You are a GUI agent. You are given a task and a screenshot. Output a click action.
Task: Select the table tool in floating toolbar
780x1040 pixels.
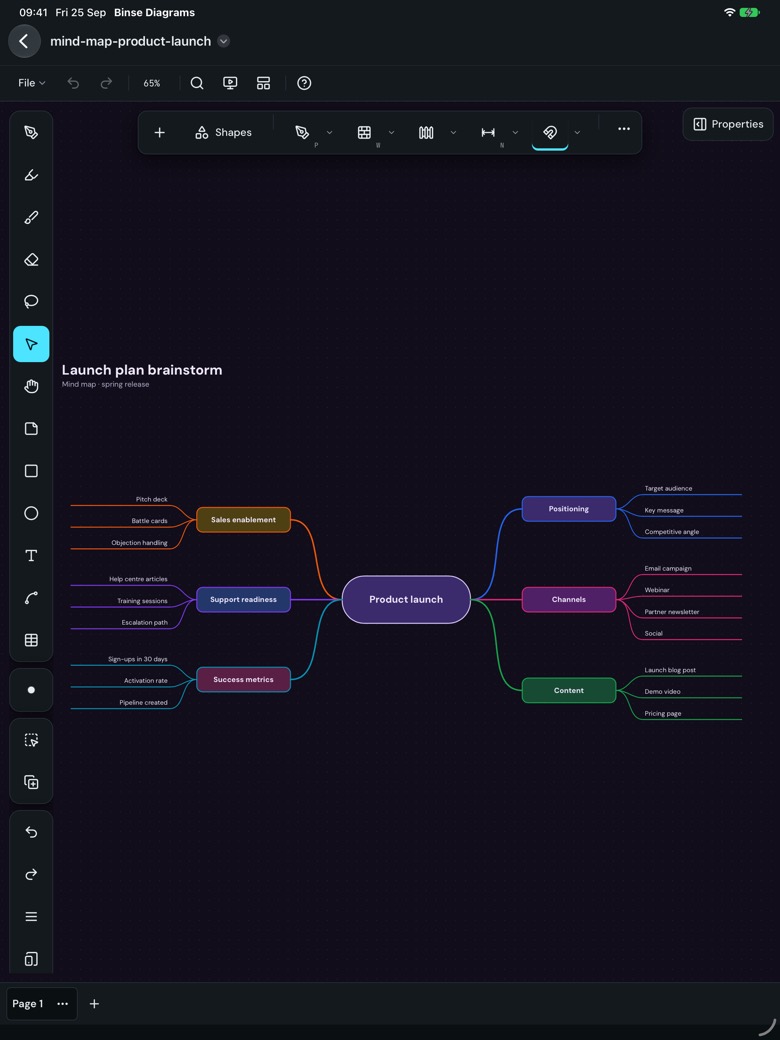click(364, 133)
